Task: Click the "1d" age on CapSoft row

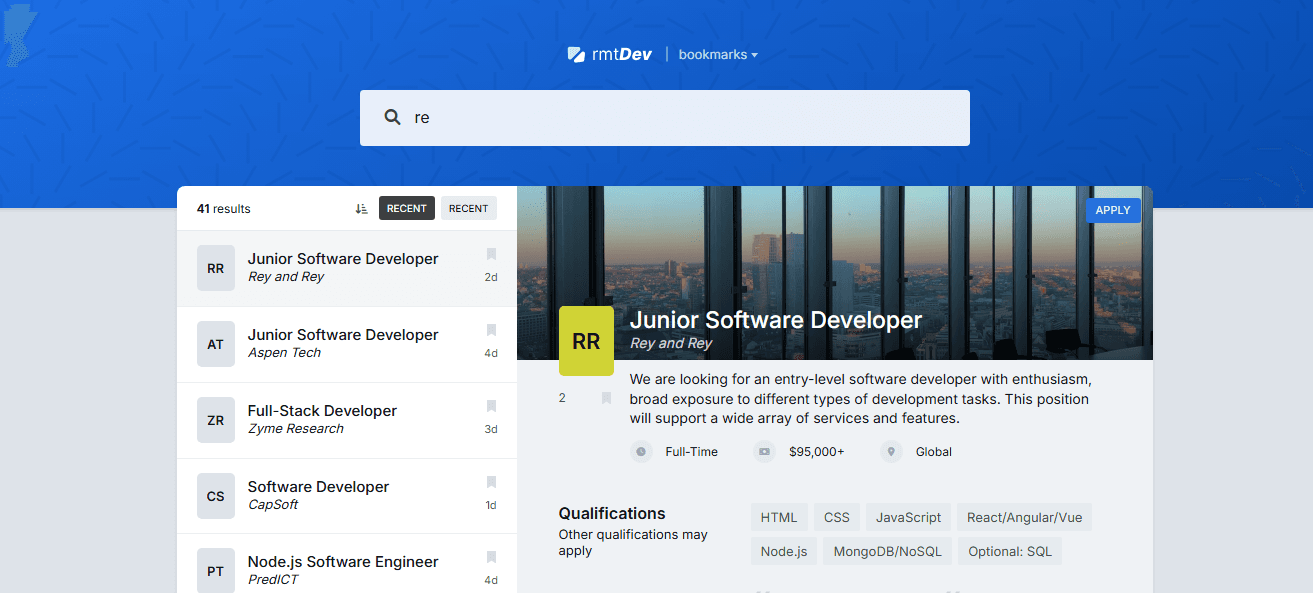Action: click(x=491, y=505)
